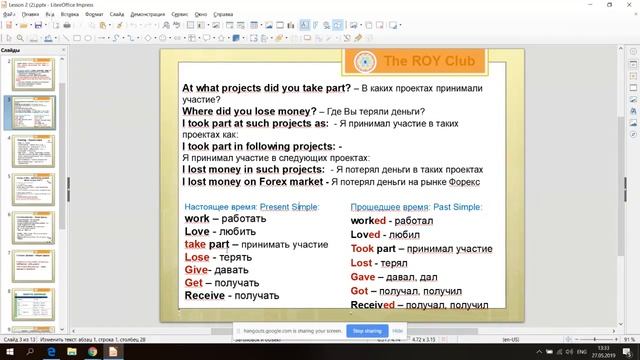Select slide 4 thumbnail in panel
This screenshot has height=360, width=640.
coord(33,151)
